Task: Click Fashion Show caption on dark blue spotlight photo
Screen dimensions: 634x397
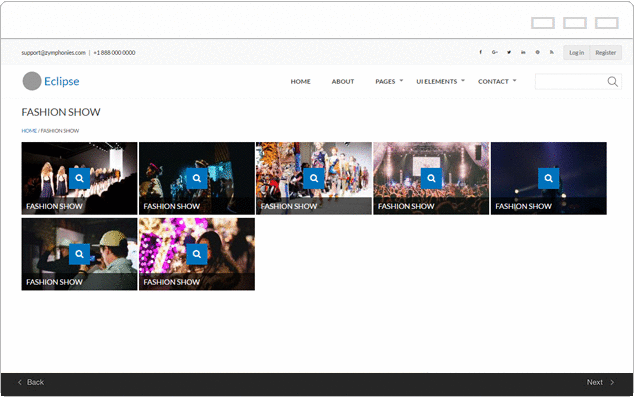Action: point(523,206)
